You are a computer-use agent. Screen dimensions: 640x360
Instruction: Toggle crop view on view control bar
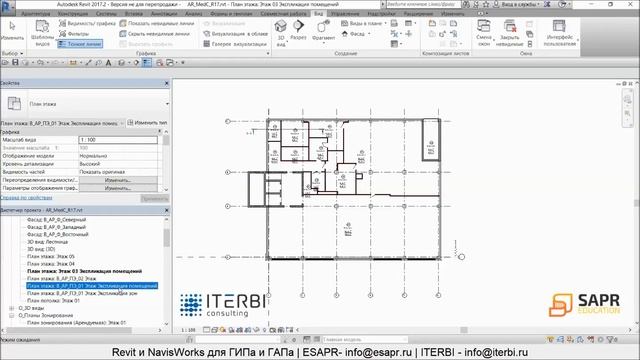(240, 330)
